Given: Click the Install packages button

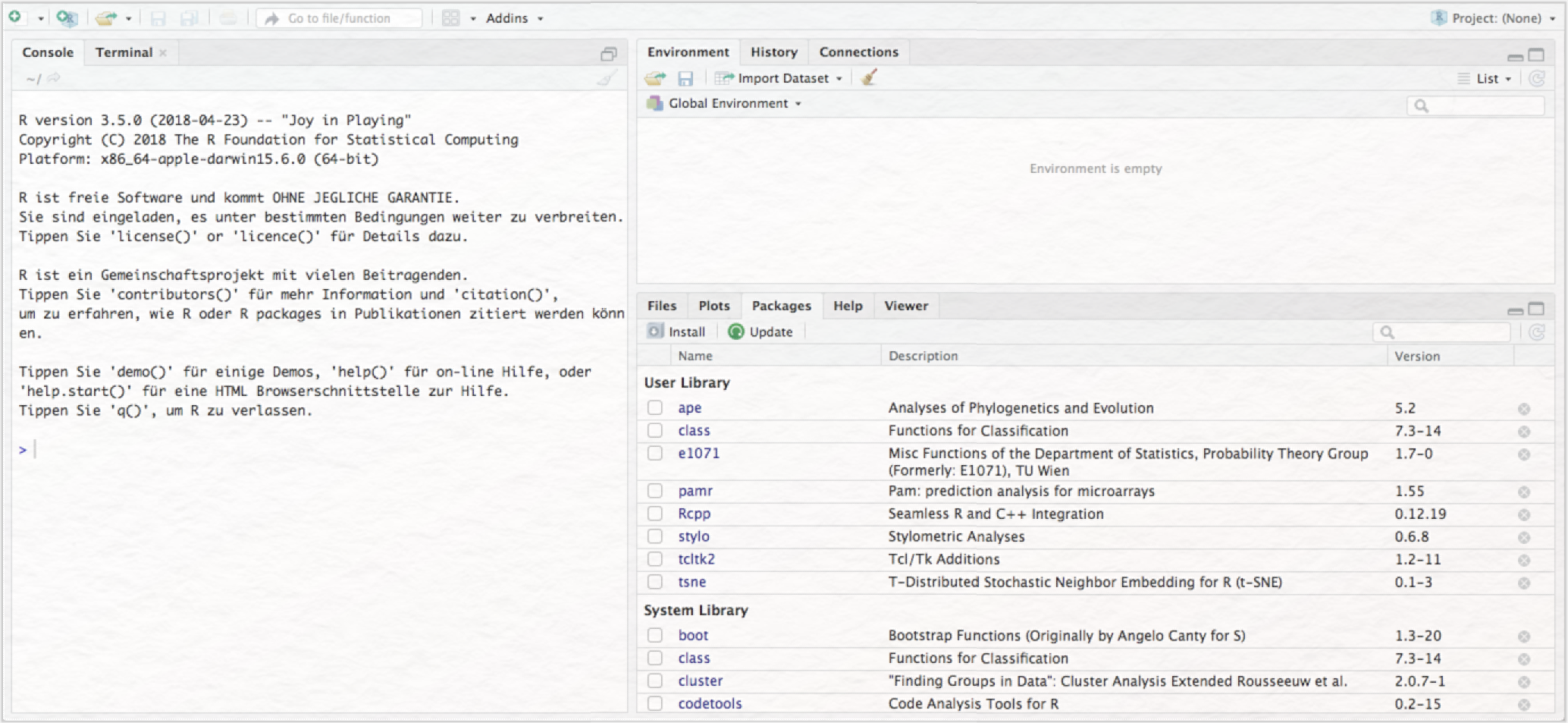Looking at the screenshot, I should [x=676, y=332].
